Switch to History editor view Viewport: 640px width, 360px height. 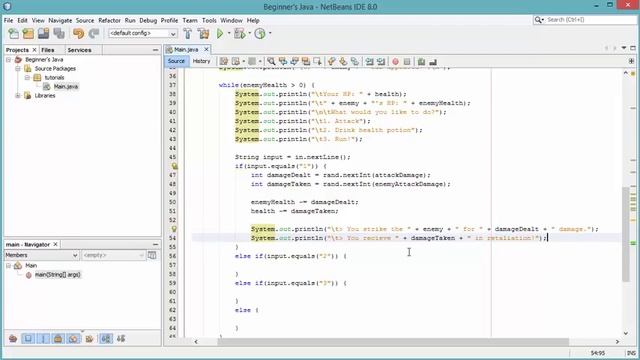(x=201, y=61)
